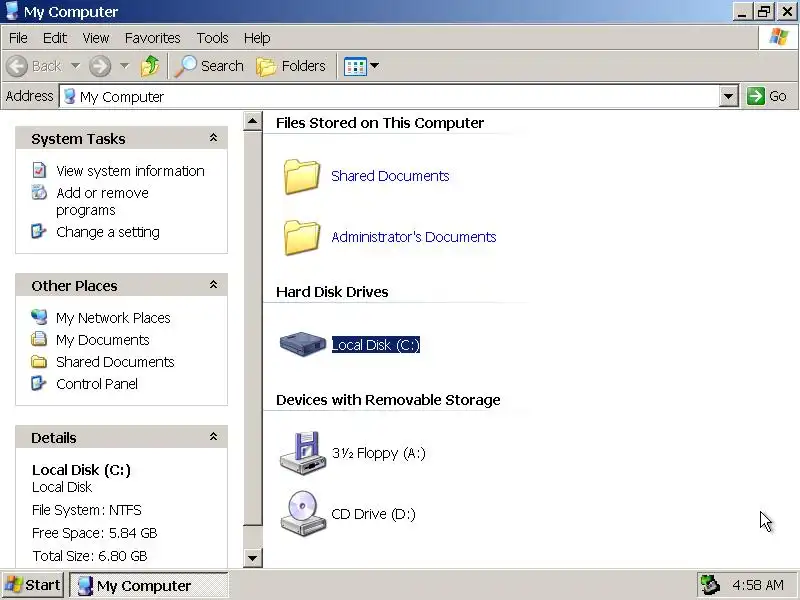Viewport: 800px width, 600px height.
Task: Collapse the Other Places panel
Action: pyautogui.click(x=213, y=285)
